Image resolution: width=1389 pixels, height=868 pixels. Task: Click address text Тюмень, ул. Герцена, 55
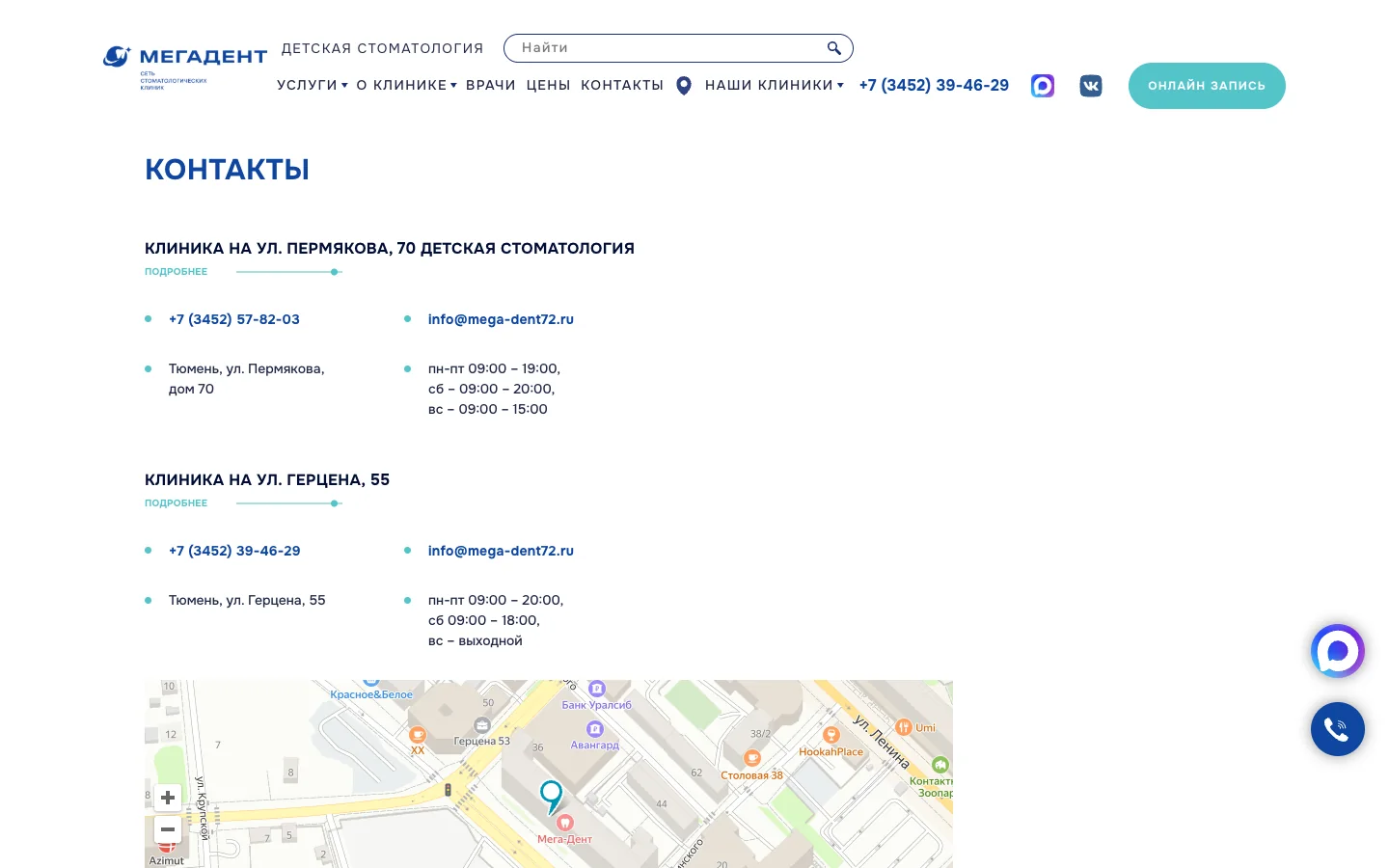247,600
